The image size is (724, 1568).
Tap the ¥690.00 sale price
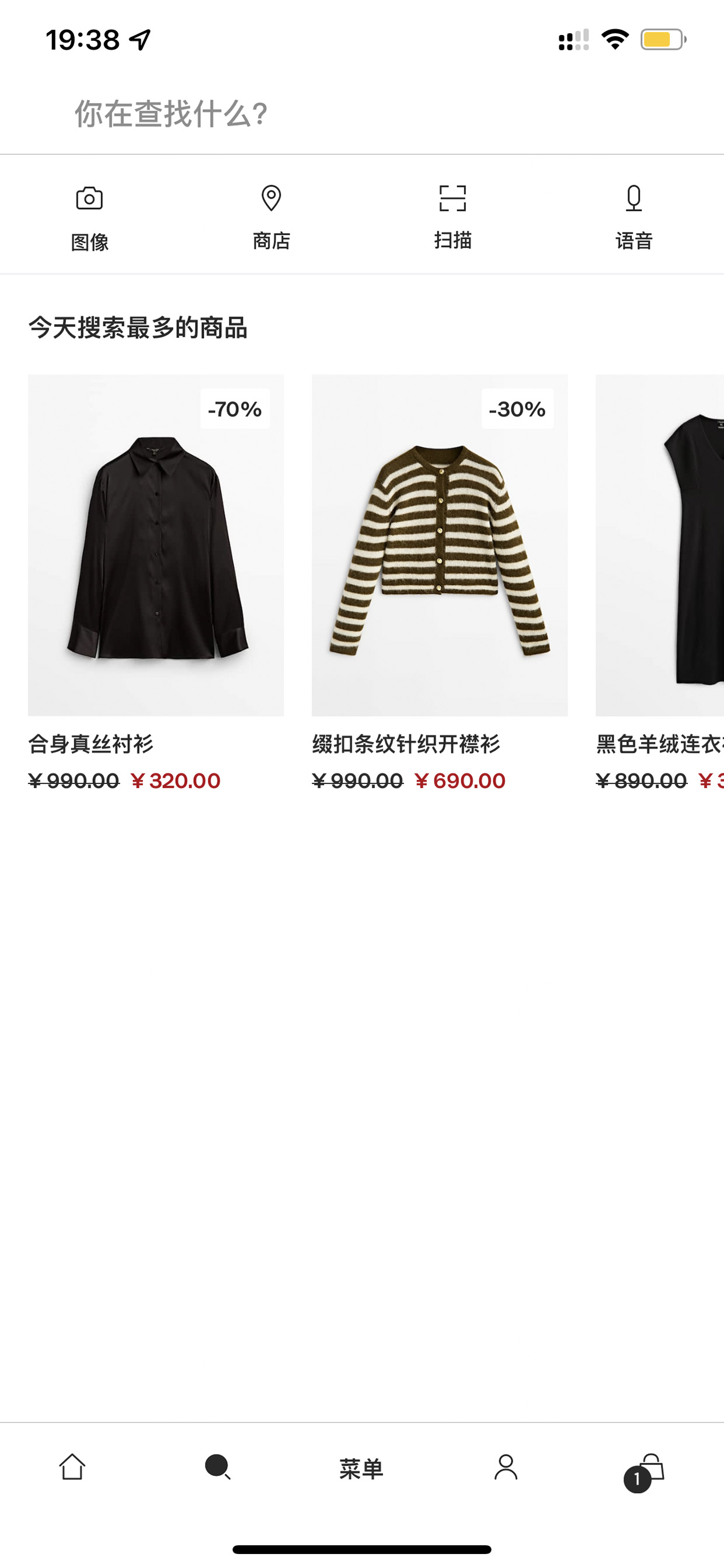(460, 780)
